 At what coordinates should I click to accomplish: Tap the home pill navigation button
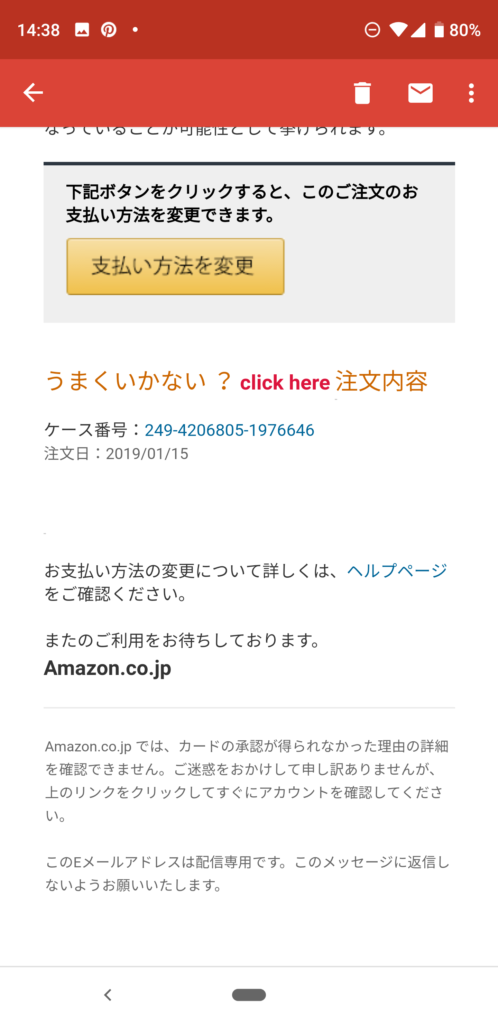[x=249, y=995]
